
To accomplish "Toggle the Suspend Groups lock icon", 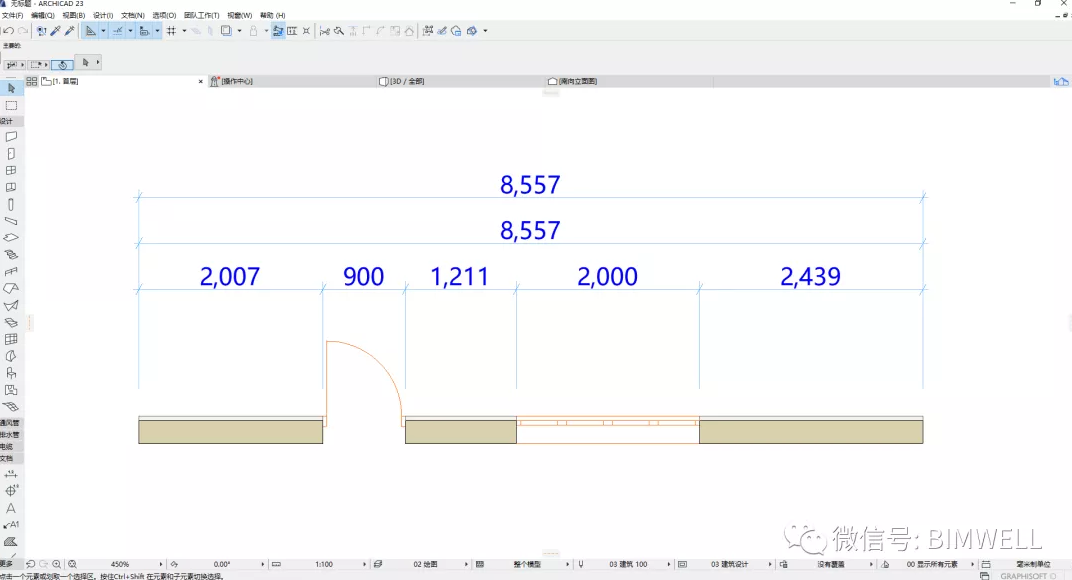I will click(254, 31).
